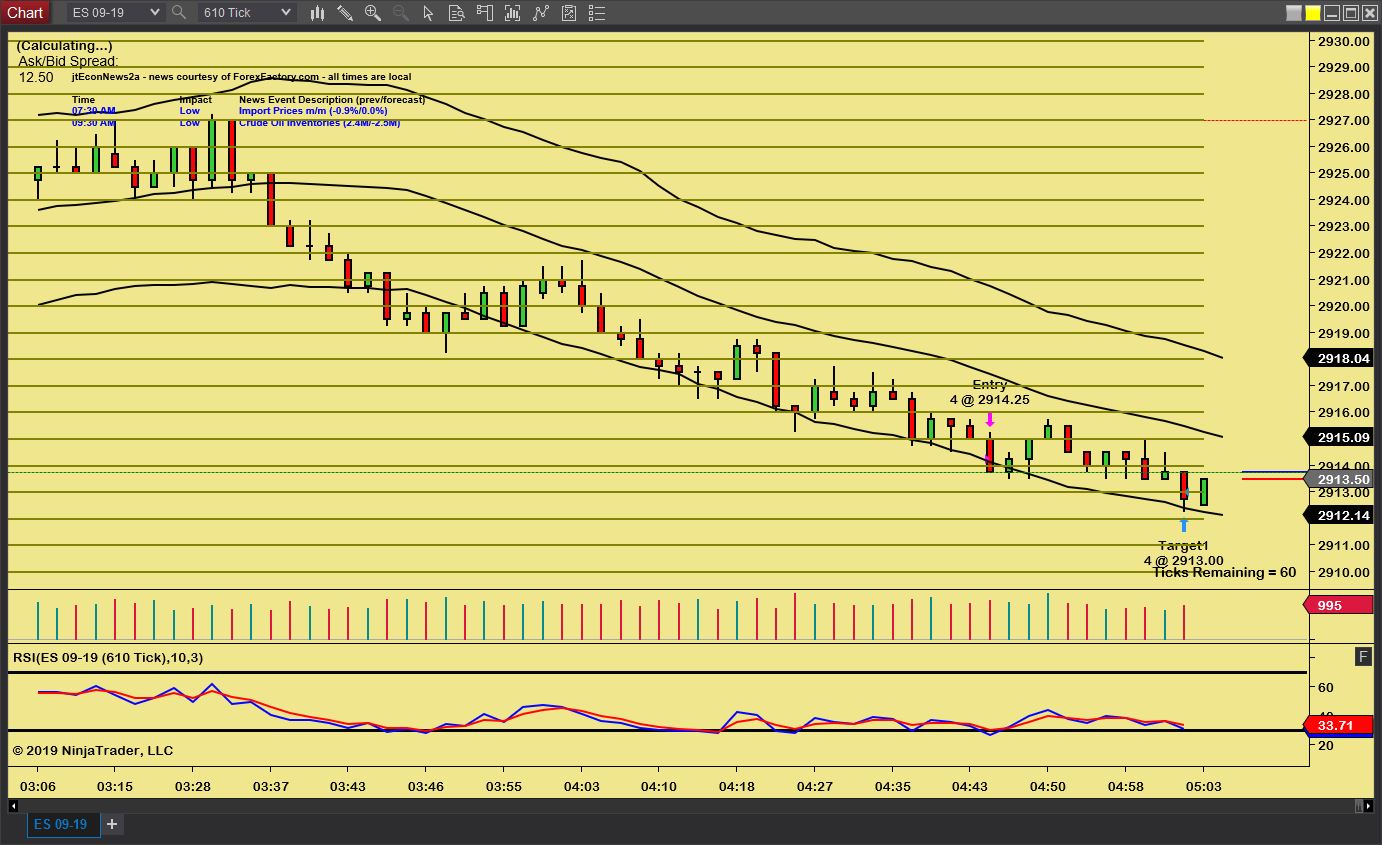The width and height of the screenshot is (1382, 845).
Task: Click the instrument search magnifier icon
Action: click(x=179, y=13)
